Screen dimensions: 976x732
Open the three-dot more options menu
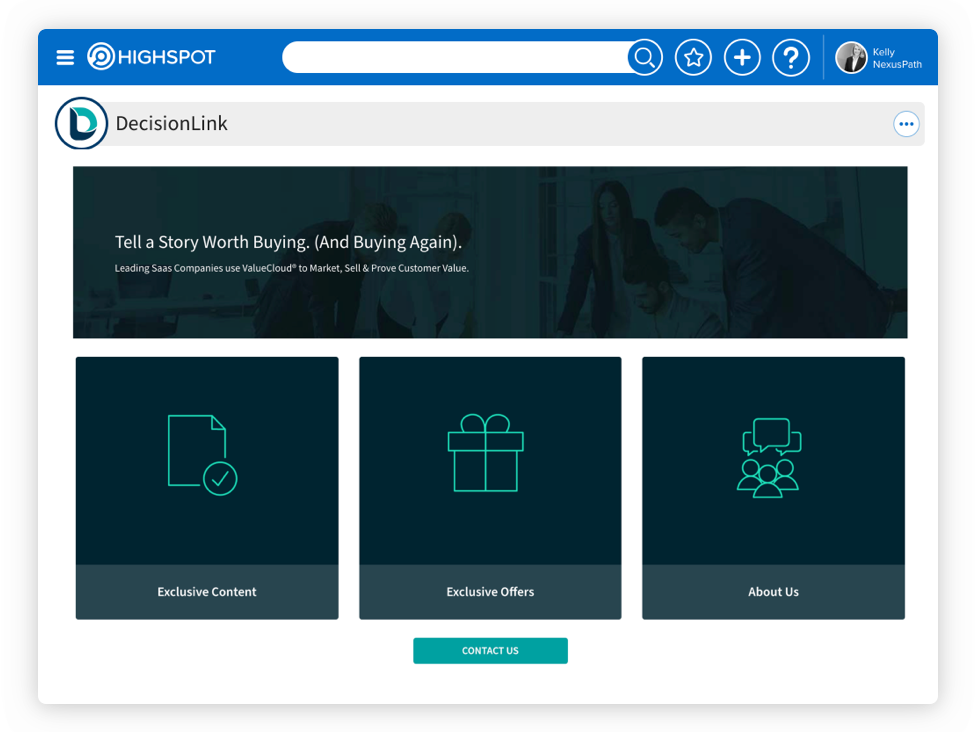[906, 124]
